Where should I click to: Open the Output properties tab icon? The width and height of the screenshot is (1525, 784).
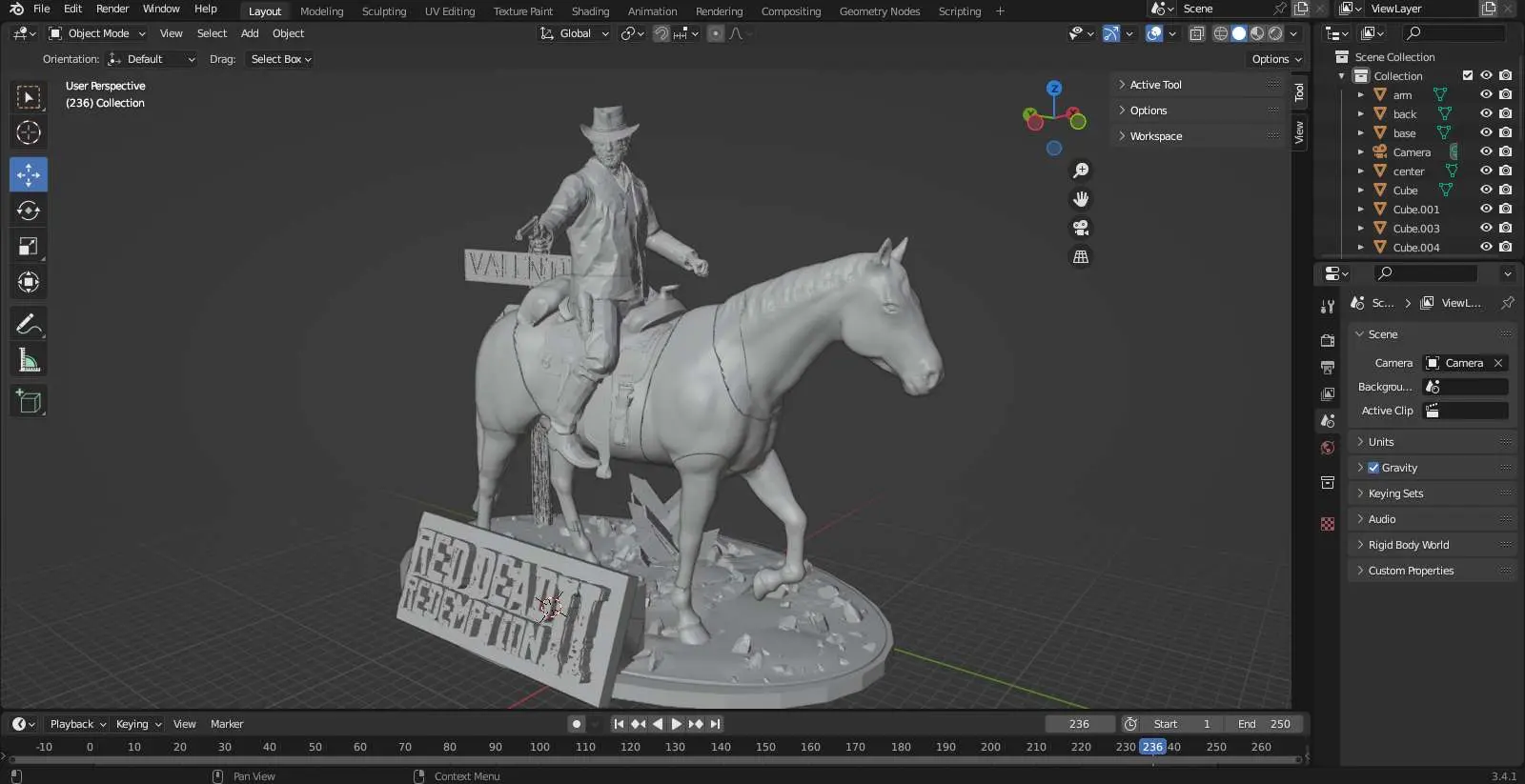pyautogui.click(x=1328, y=367)
